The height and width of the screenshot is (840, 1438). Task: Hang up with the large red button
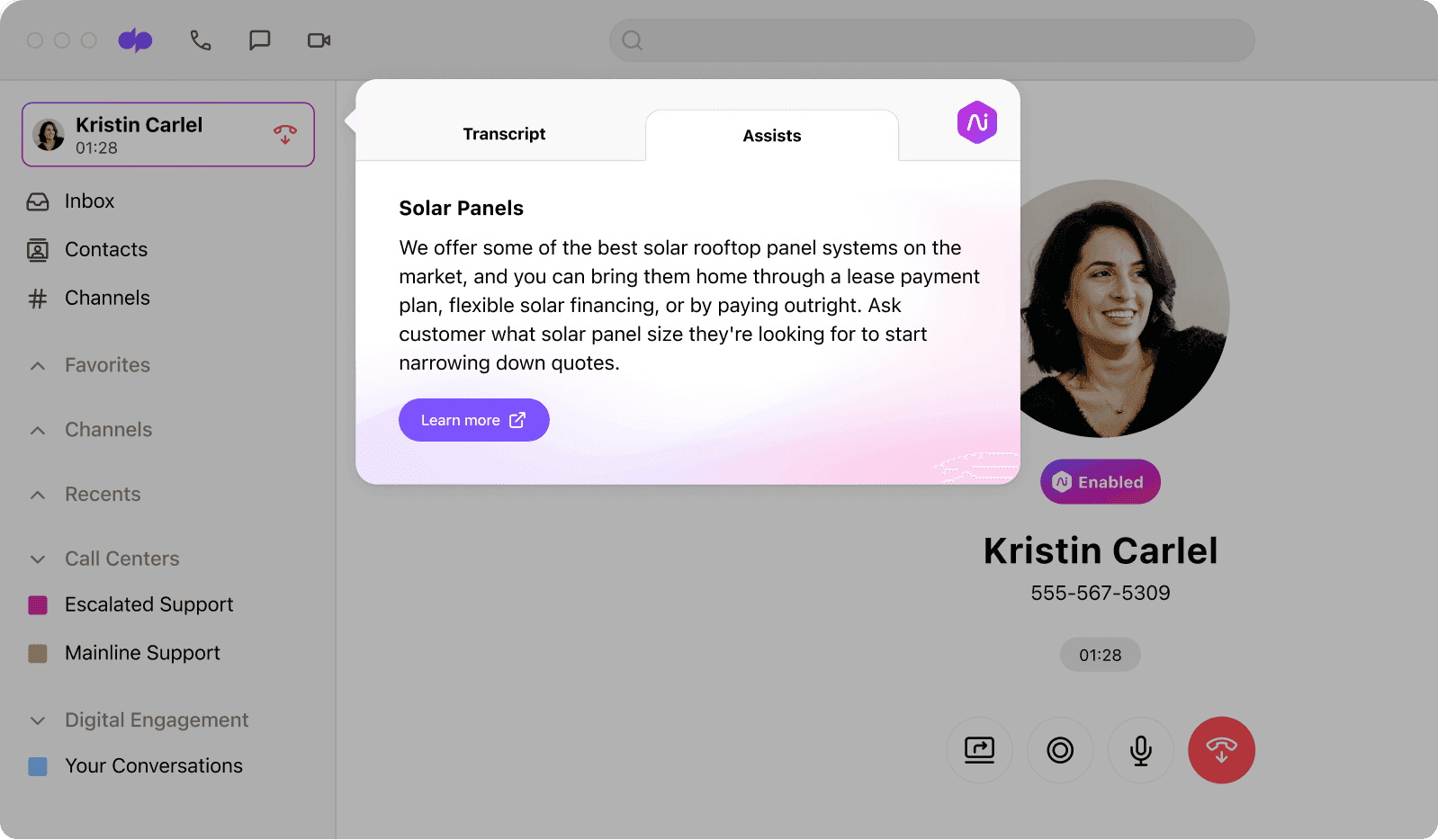[x=1221, y=750]
